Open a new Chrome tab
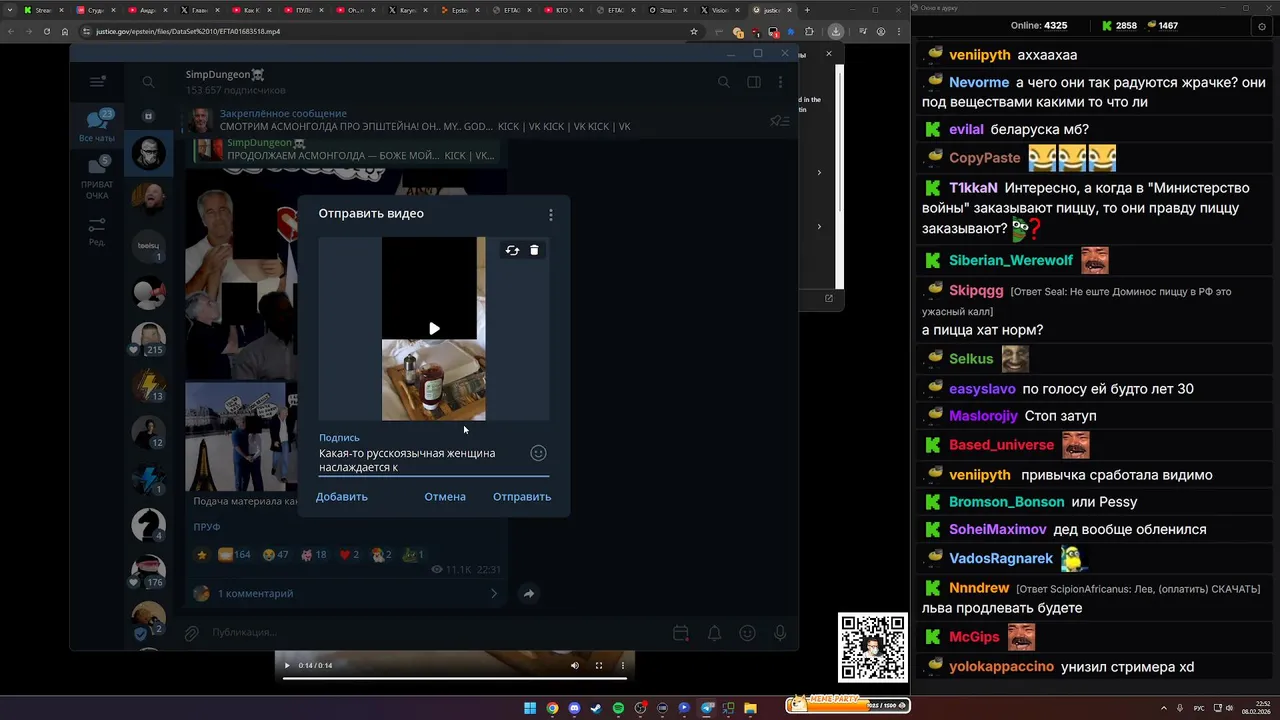 coord(806,10)
